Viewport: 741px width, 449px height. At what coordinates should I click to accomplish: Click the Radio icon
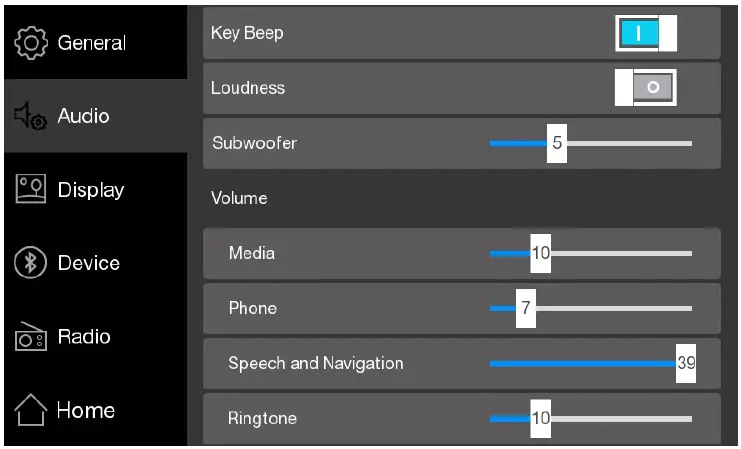[31, 338]
